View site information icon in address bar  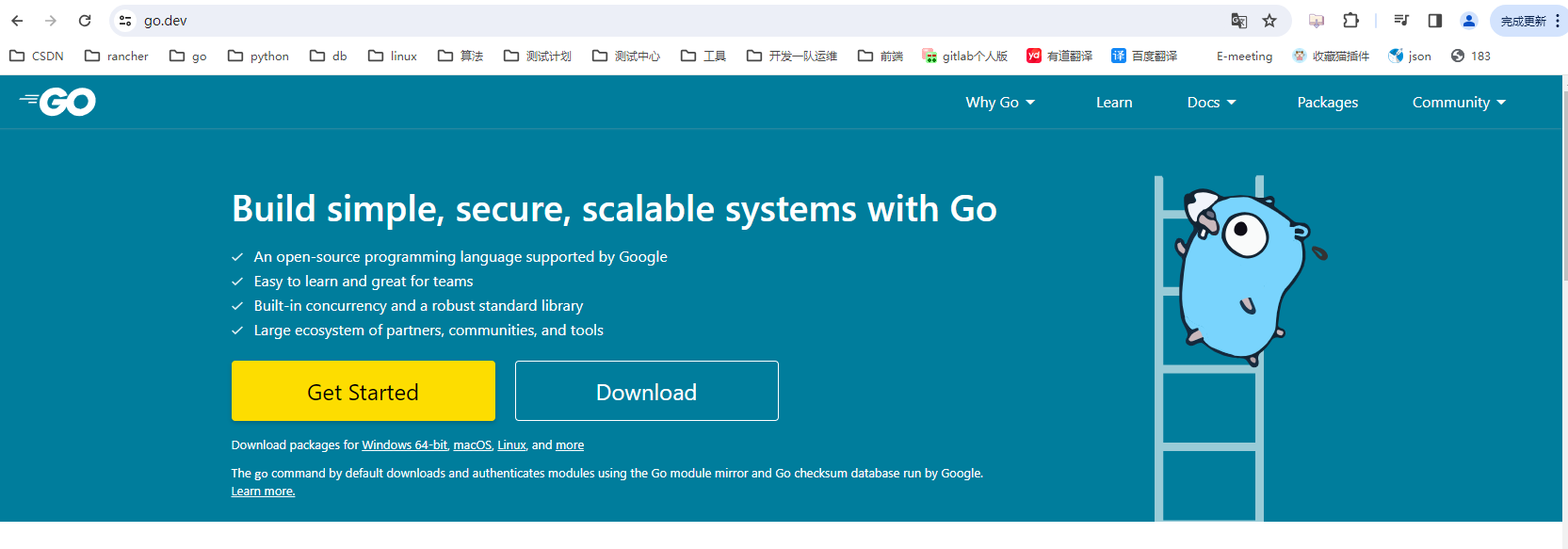pyautogui.click(x=125, y=21)
